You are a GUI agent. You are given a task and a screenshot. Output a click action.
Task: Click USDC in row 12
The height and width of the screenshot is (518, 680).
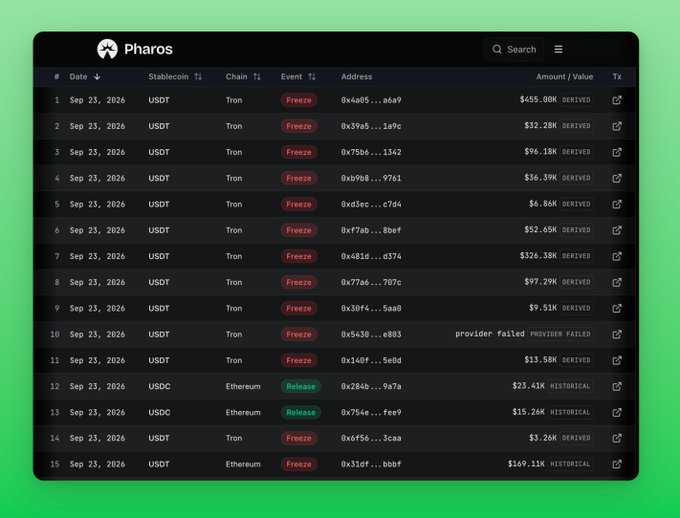click(x=159, y=387)
